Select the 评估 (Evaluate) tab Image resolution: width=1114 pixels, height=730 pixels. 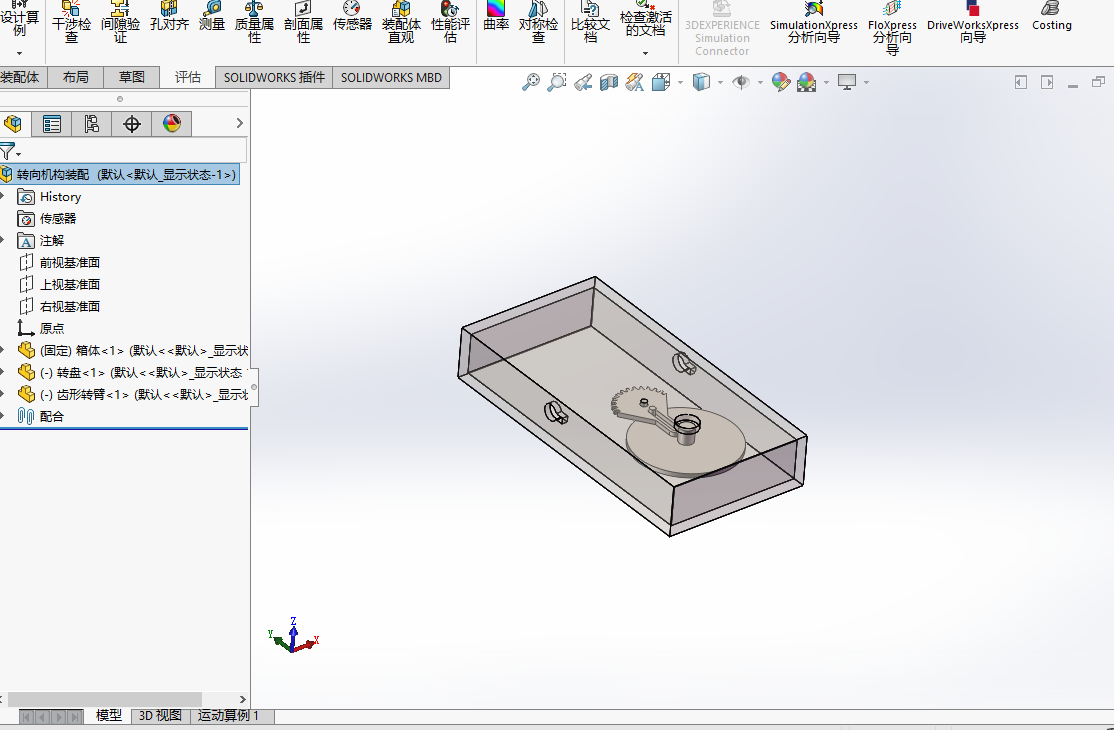(x=188, y=77)
